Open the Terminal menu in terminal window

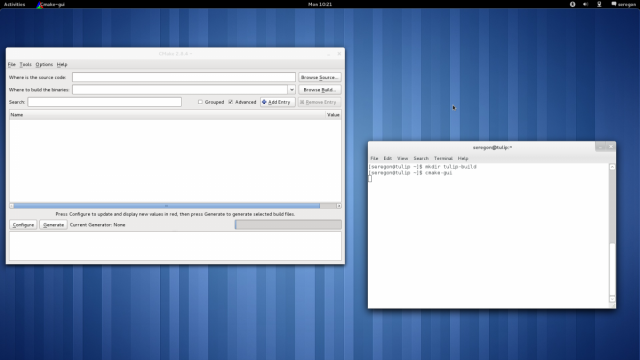click(x=443, y=158)
